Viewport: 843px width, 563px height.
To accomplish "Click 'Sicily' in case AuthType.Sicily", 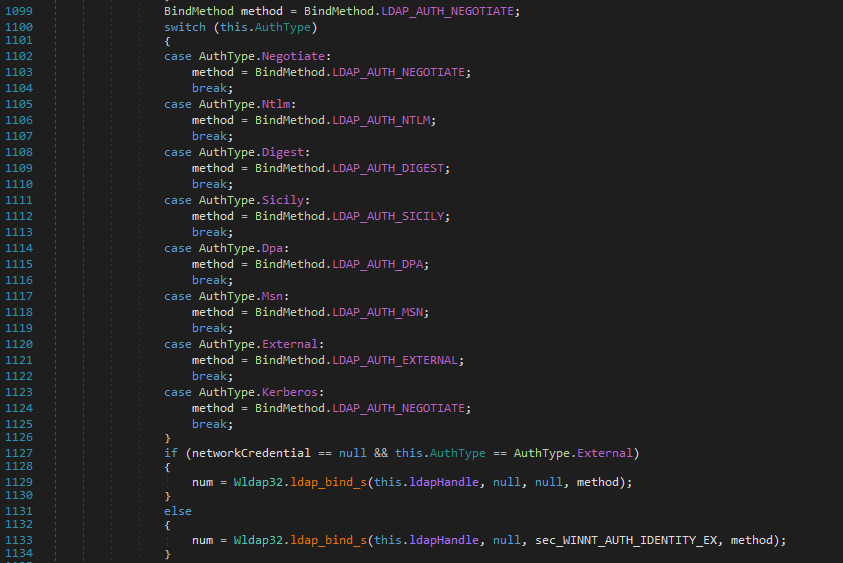I will click(x=283, y=200).
